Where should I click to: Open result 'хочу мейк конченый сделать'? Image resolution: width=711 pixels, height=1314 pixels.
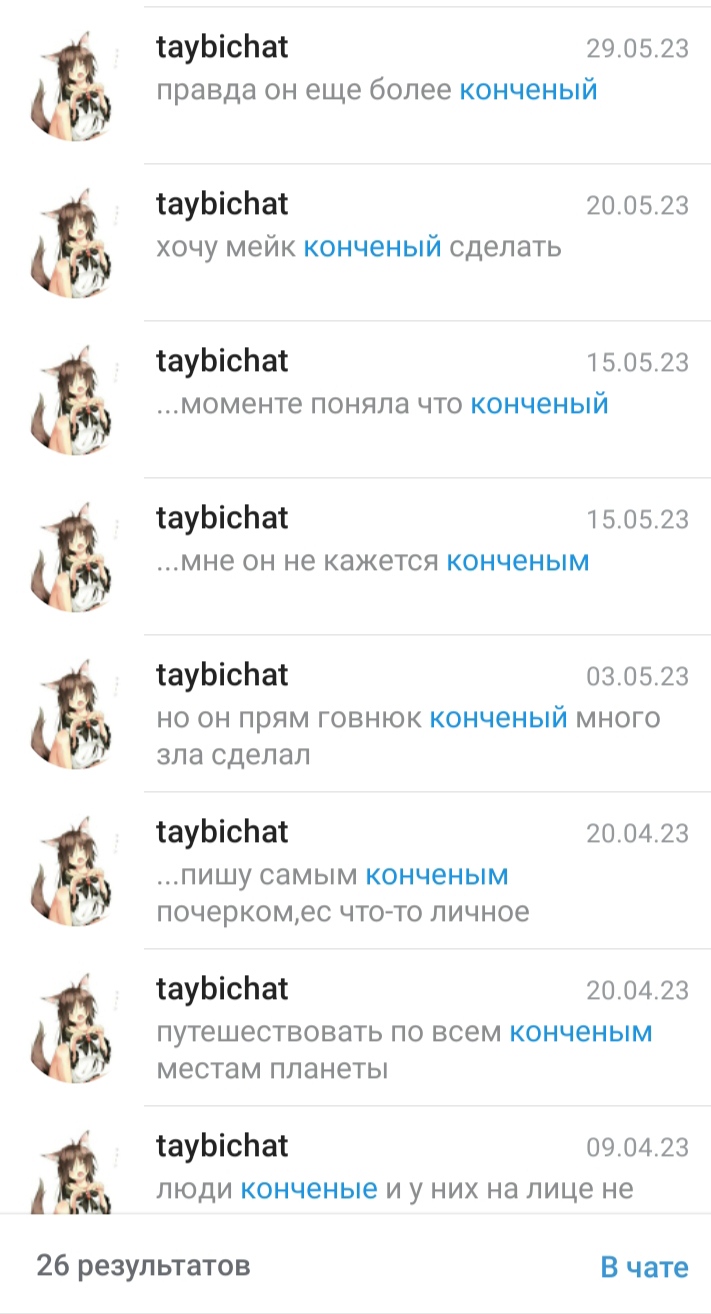355,242
